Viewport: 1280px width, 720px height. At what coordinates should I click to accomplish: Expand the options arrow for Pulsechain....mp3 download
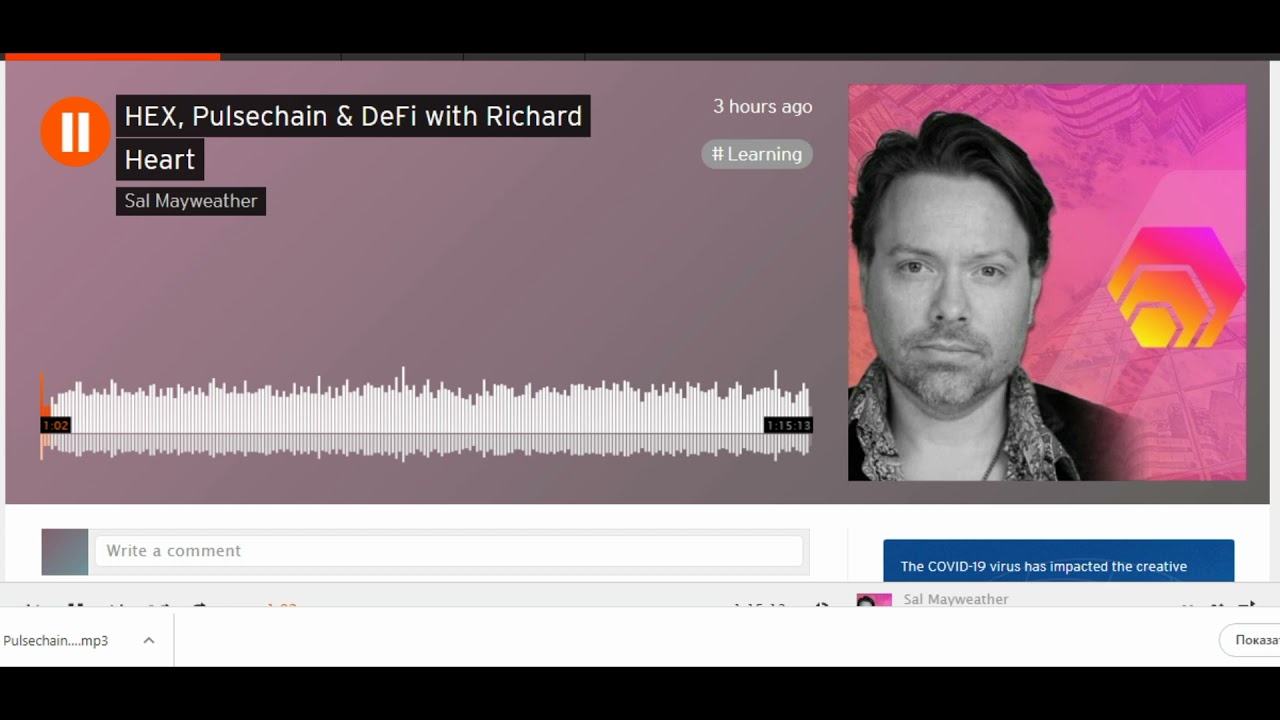click(149, 640)
